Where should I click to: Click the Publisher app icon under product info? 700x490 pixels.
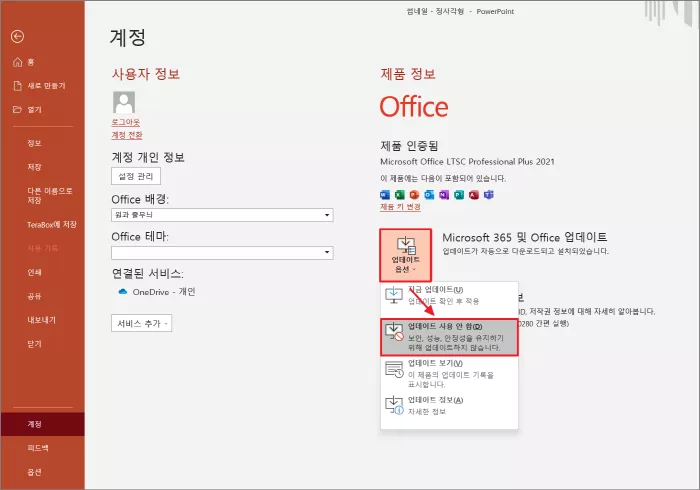tap(458, 195)
